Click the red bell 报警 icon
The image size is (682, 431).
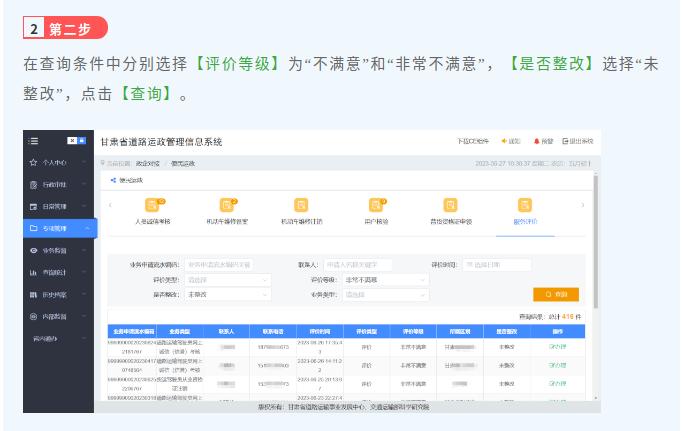[x=536, y=141]
